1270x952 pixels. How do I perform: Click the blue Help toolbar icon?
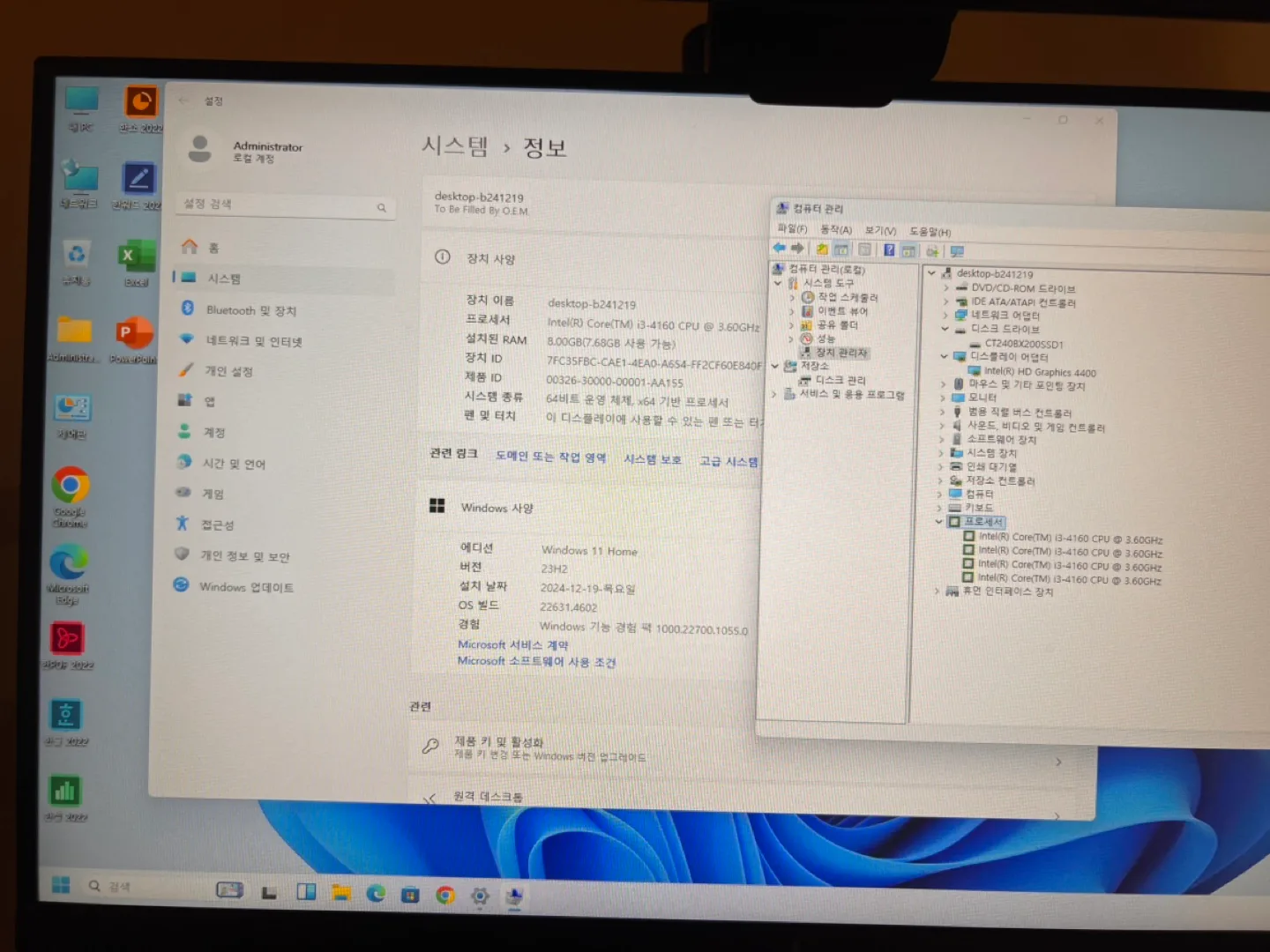click(889, 250)
